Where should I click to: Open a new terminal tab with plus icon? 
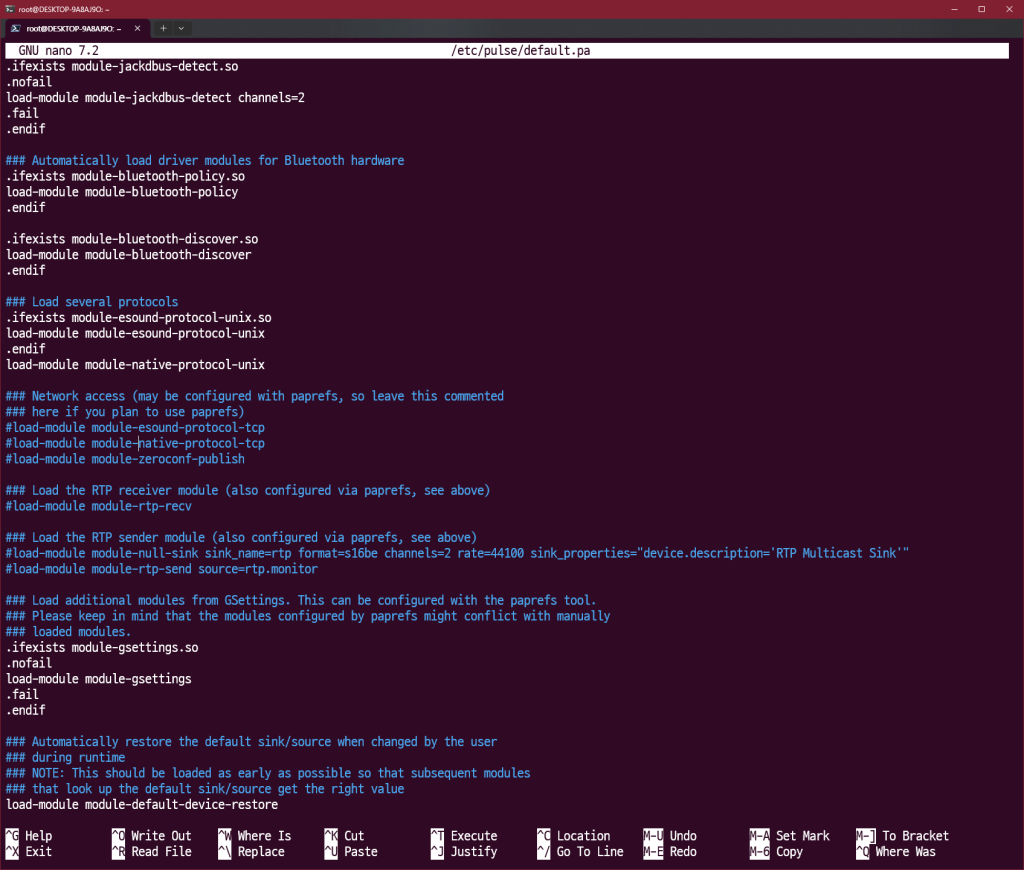click(x=163, y=28)
